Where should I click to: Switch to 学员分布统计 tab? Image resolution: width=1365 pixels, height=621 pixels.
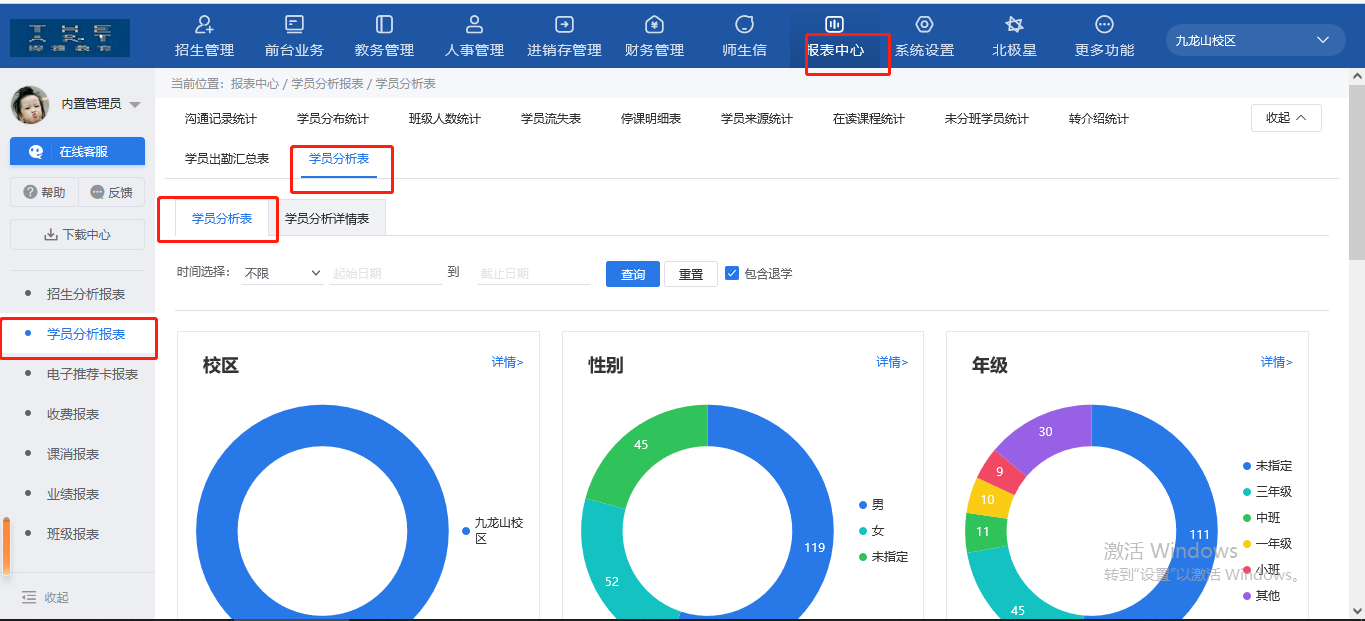click(333, 119)
